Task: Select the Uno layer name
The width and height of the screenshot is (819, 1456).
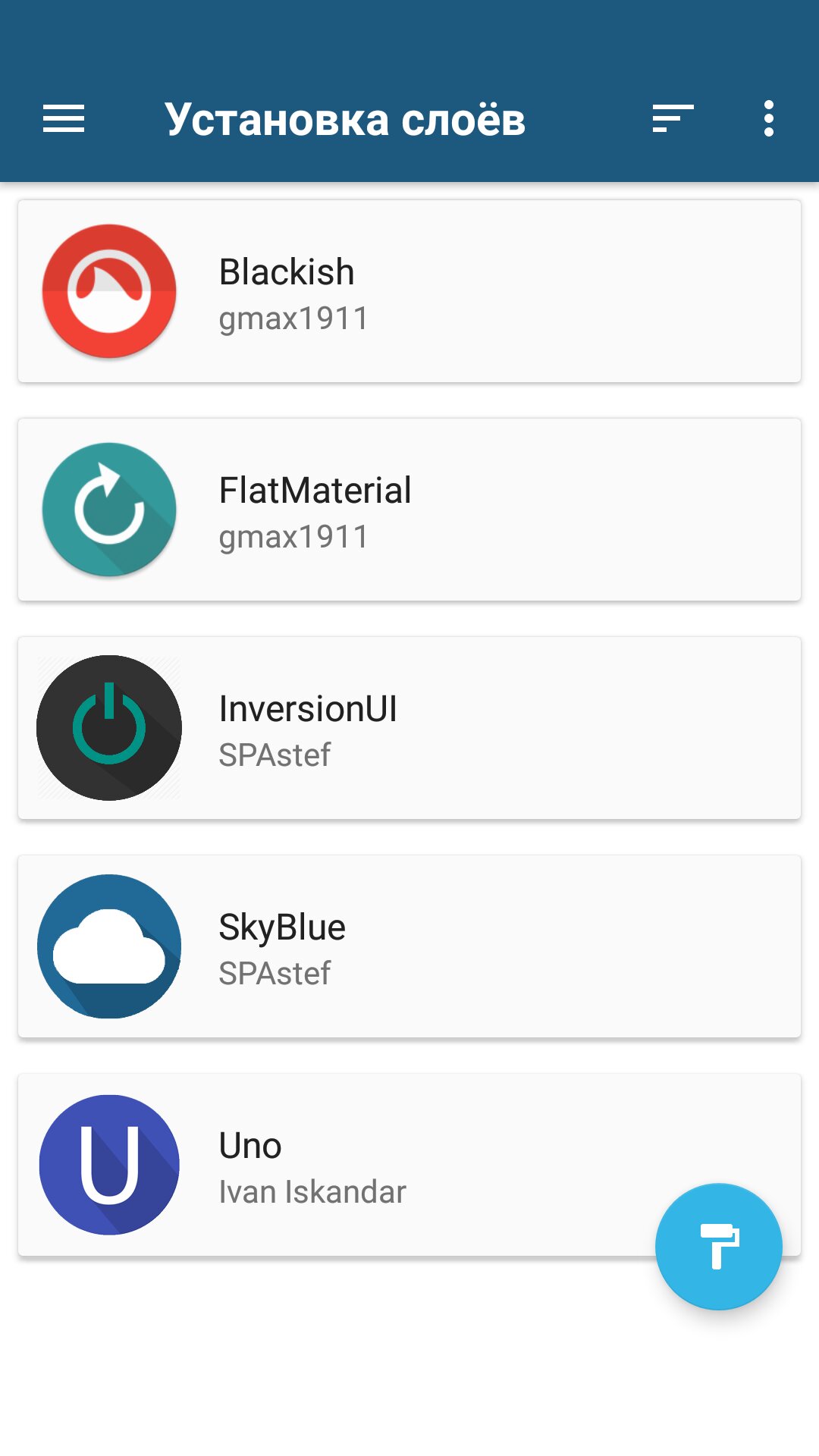Action: (250, 1145)
